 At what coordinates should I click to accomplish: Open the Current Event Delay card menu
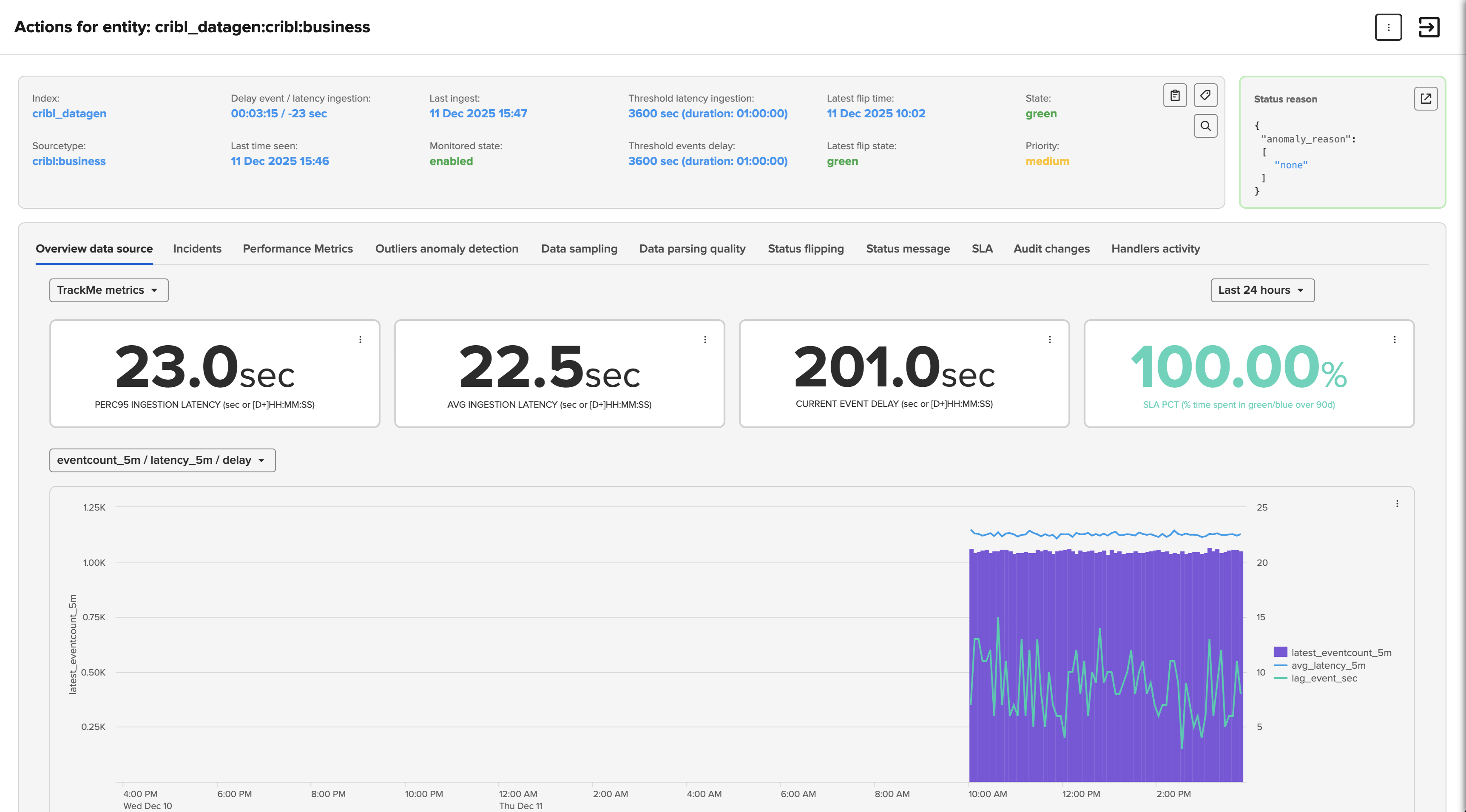click(x=1049, y=339)
